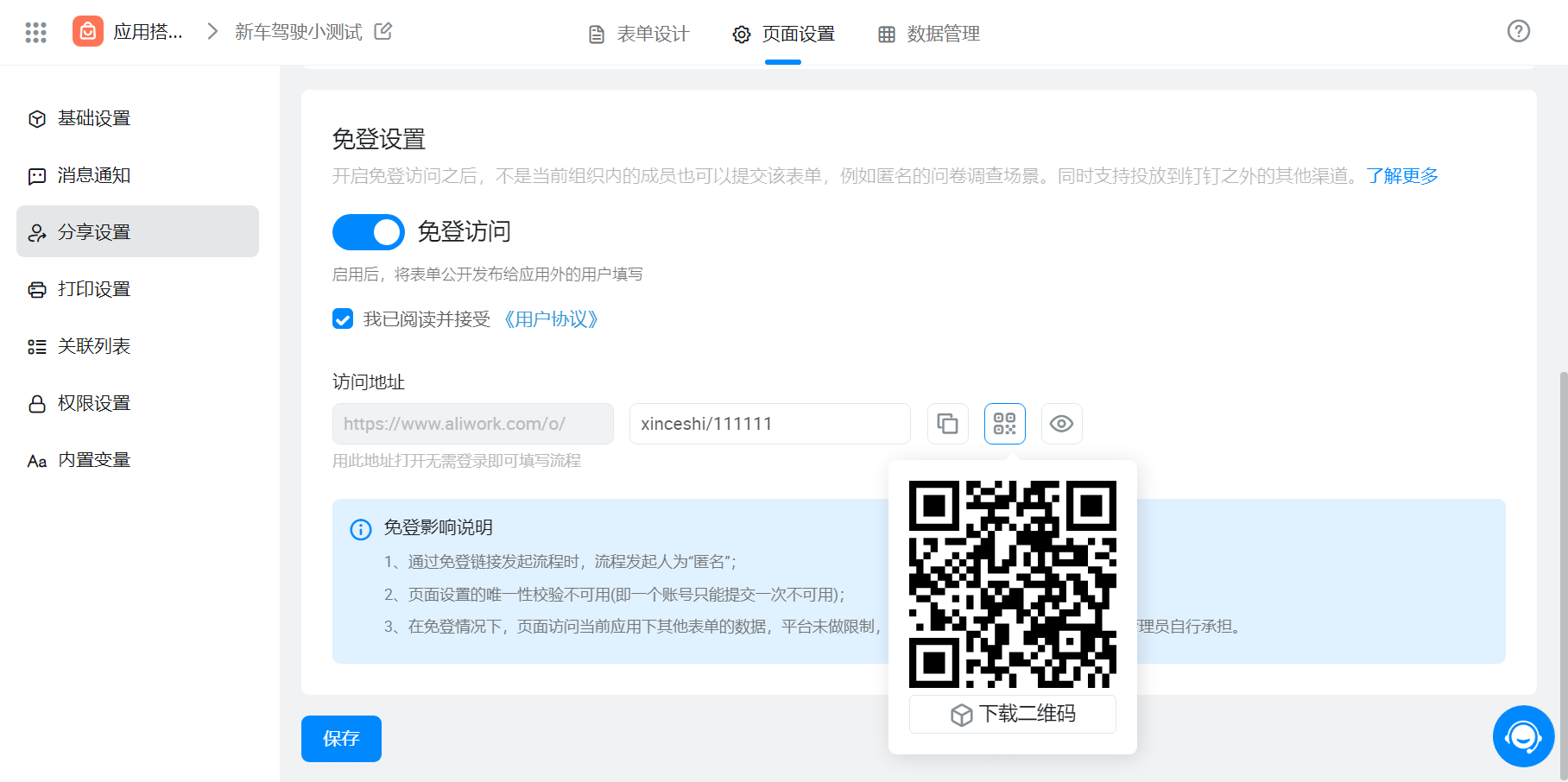
Task: Click the 保存 button
Action: [341, 739]
